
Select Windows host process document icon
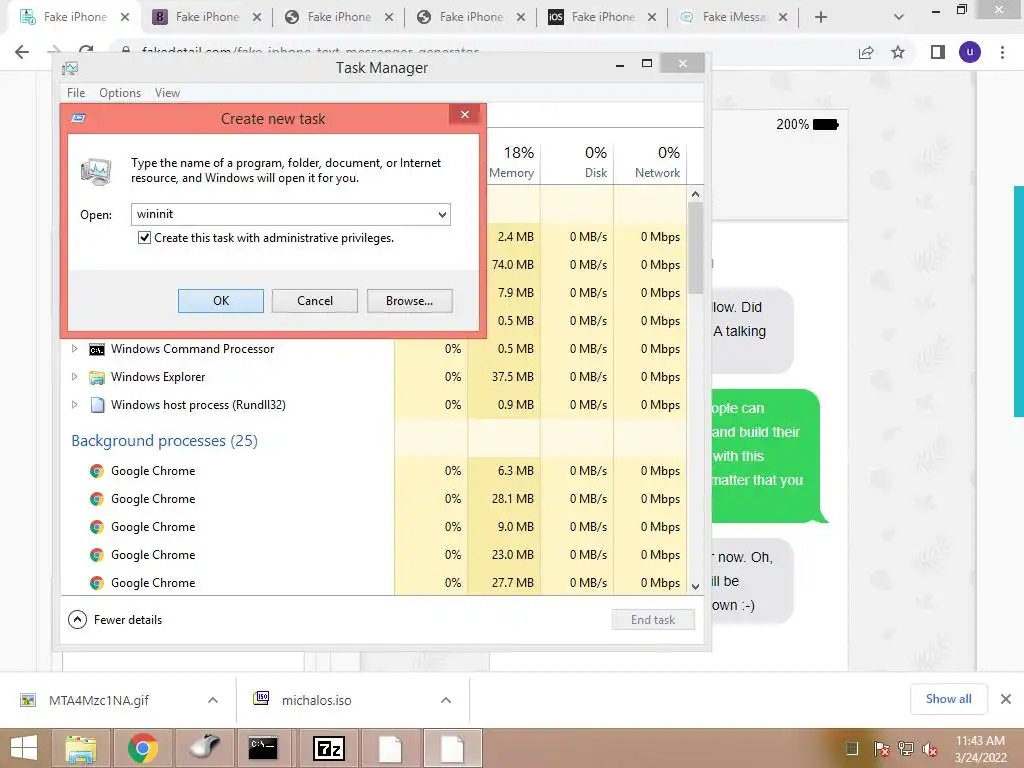[97, 405]
